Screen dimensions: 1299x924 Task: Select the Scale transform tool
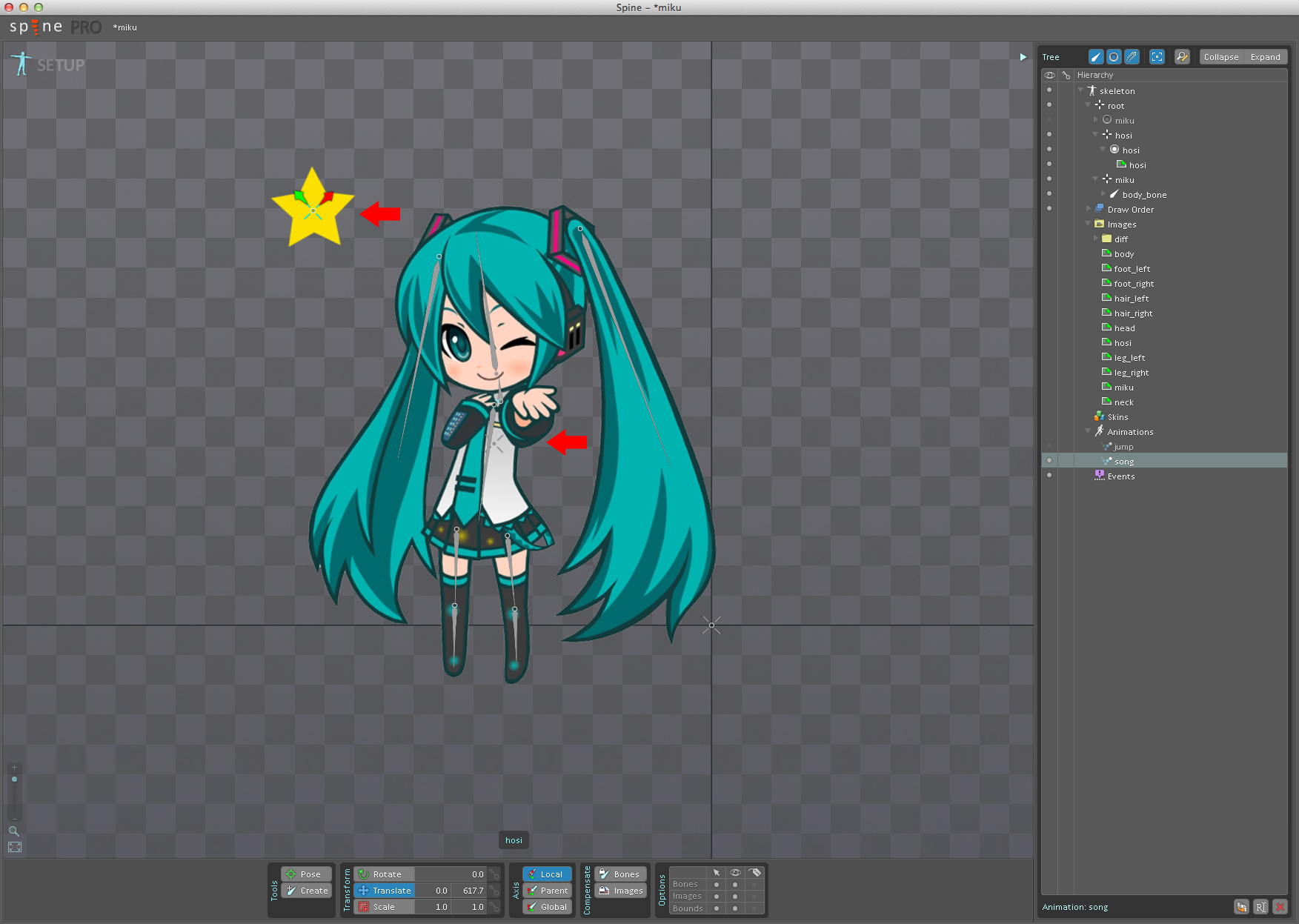pyautogui.click(x=384, y=907)
